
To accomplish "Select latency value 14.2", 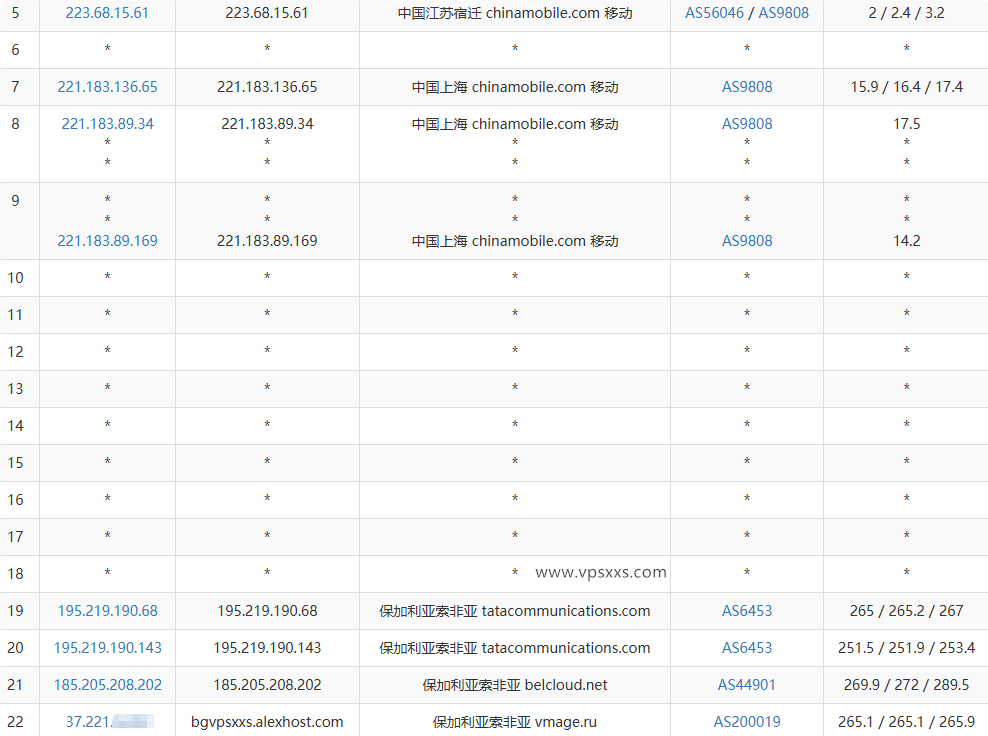I will [x=906, y=241].
